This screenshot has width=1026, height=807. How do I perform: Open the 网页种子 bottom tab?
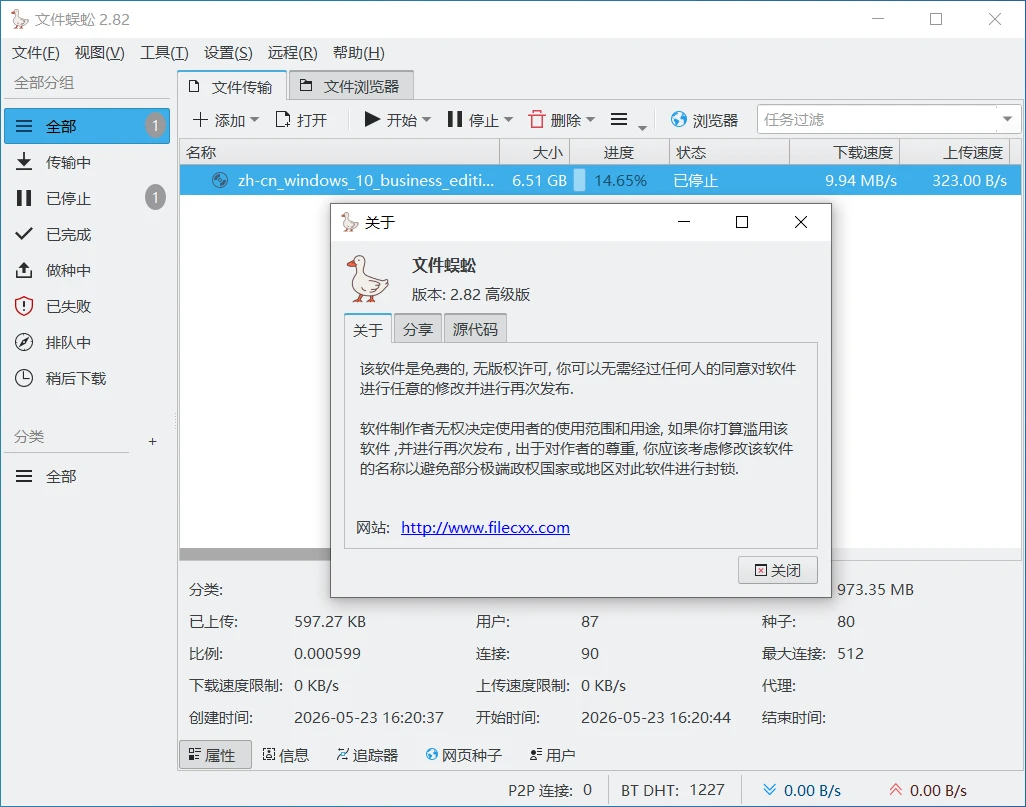pyautogui.click(x=463, y=755)
